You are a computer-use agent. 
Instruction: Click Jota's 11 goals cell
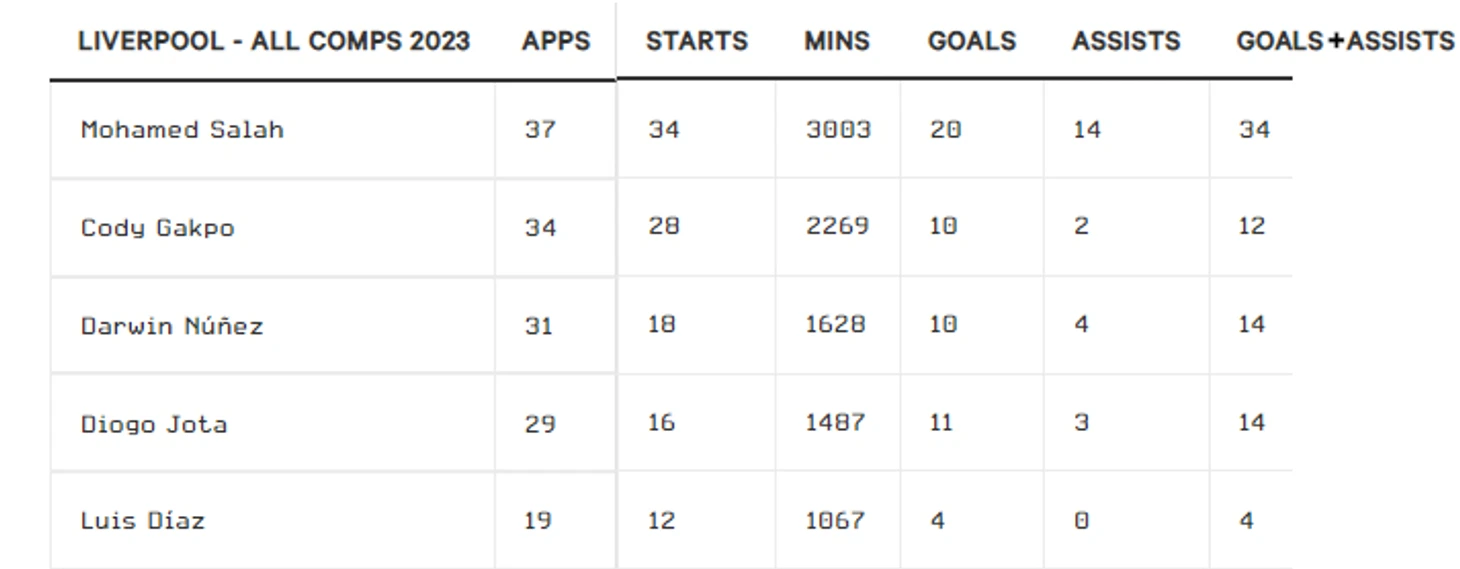point(941,423)
